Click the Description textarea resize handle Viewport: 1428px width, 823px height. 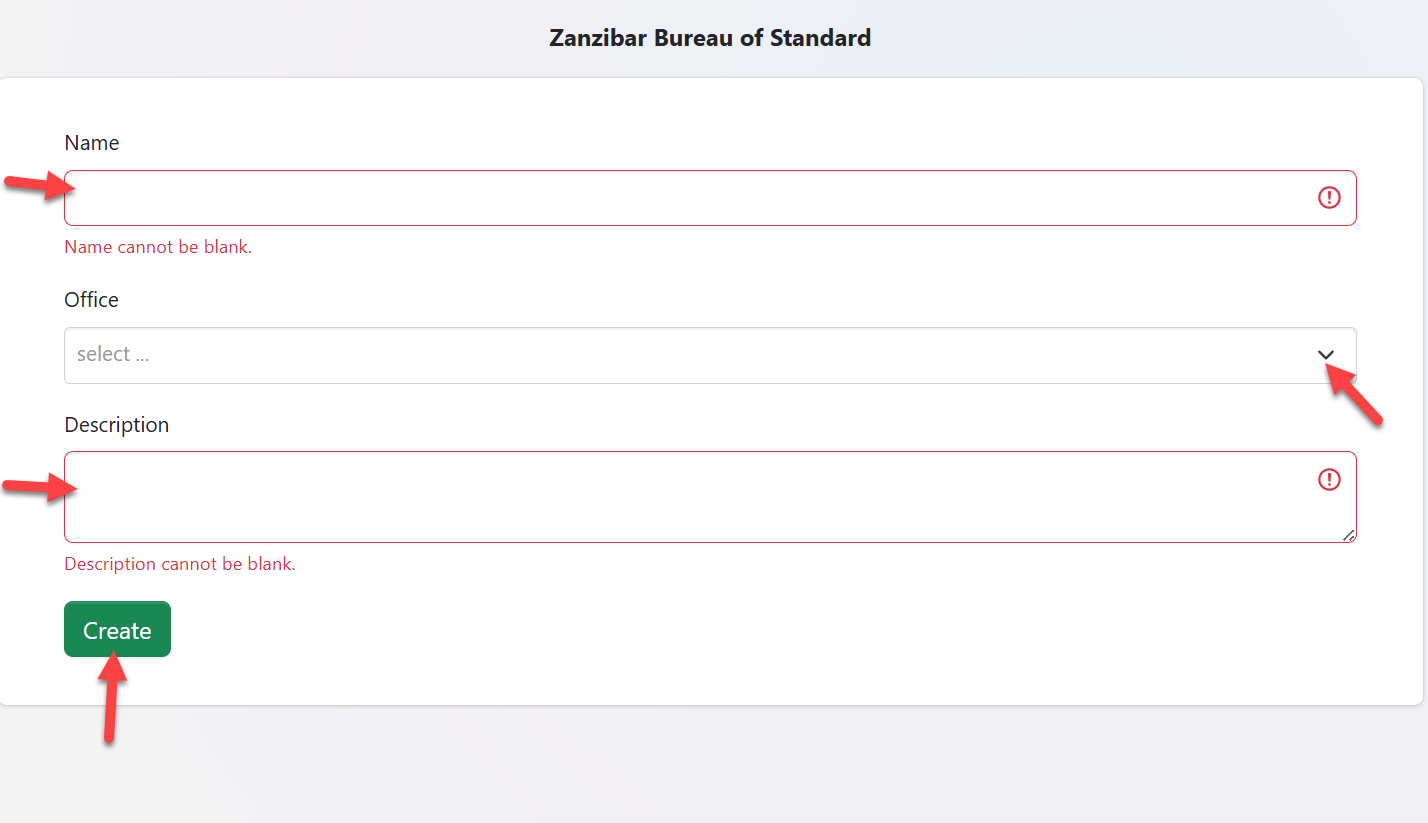1349,536
